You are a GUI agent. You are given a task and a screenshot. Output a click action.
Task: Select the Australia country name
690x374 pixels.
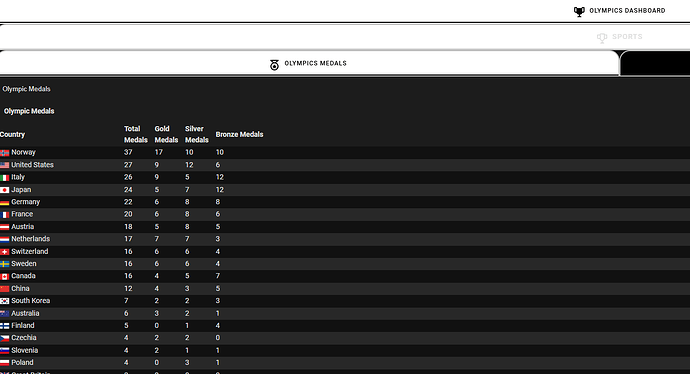(26, 313)
